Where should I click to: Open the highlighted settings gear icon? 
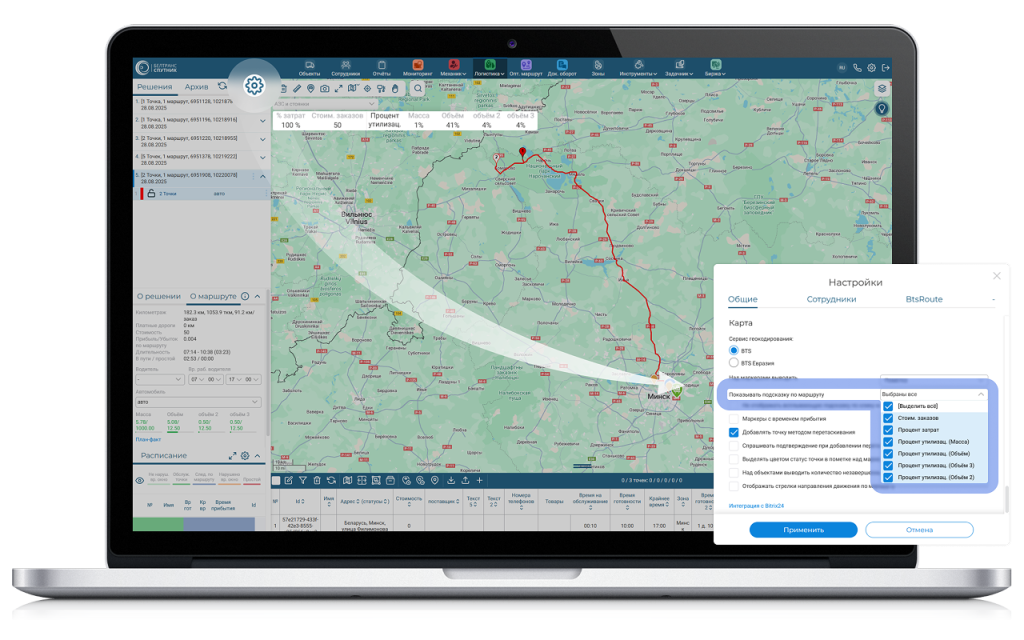(254, 86)
